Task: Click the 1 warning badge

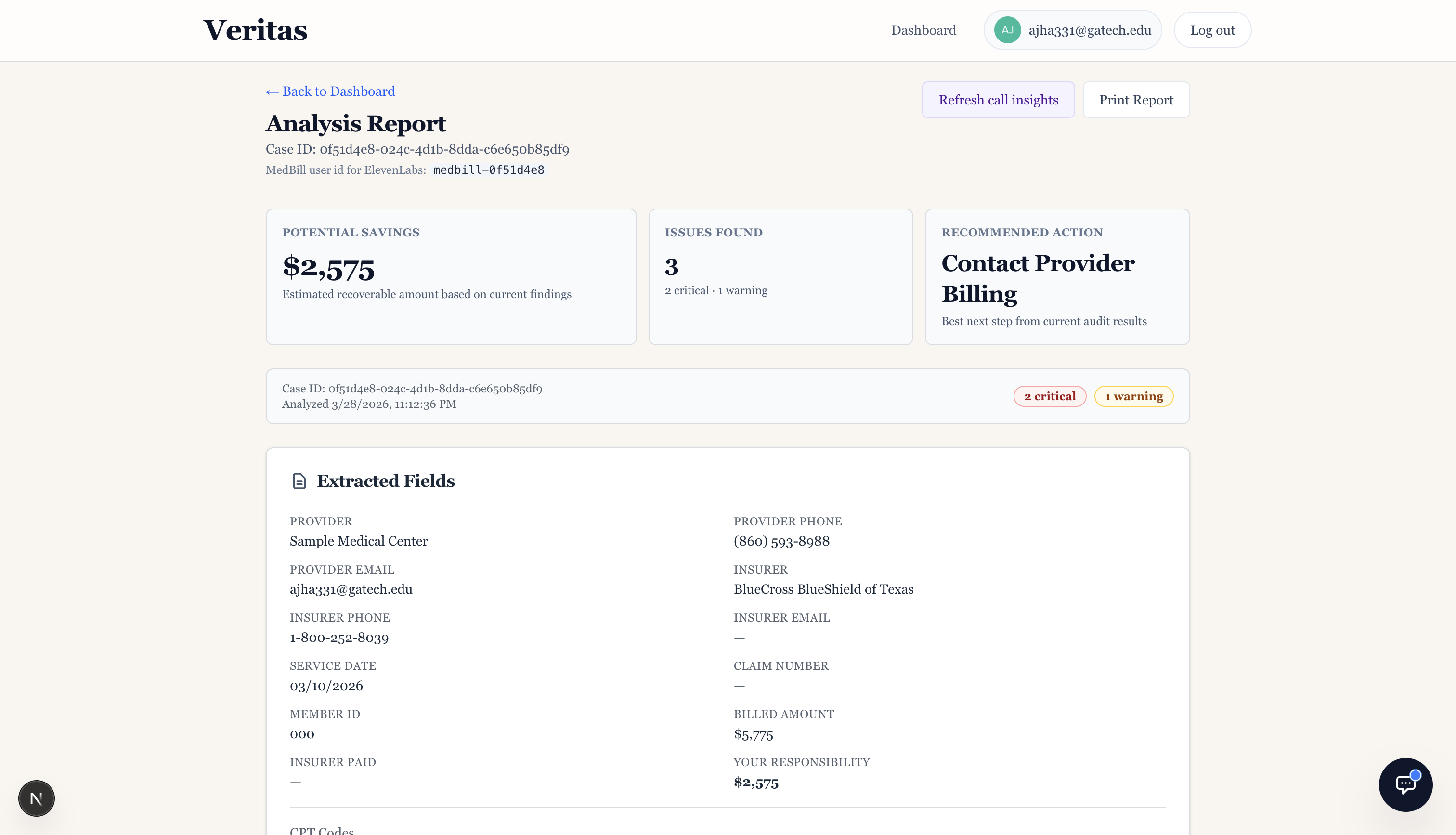Action: coord(1133,396)
